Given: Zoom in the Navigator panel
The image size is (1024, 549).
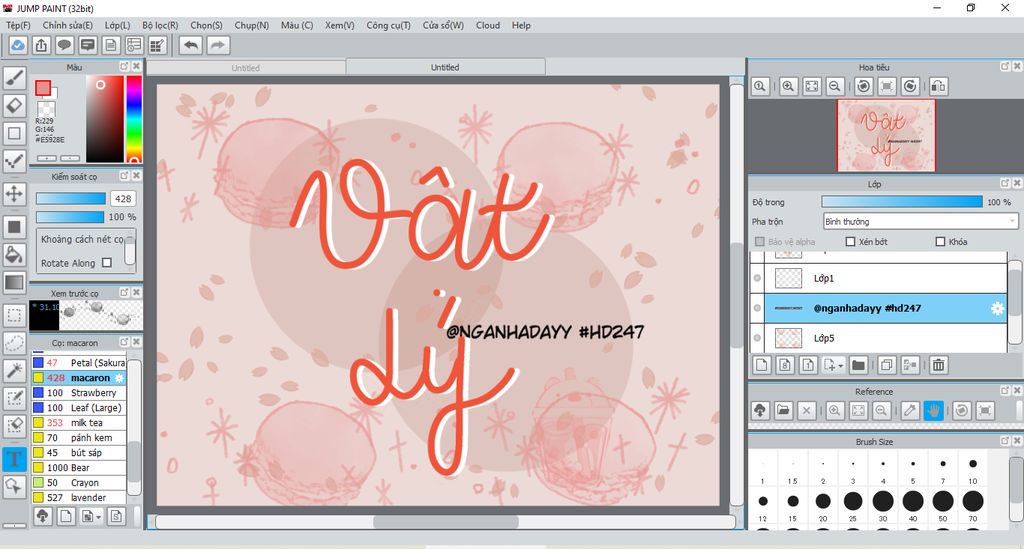Looking at the screenshot, I should click(788, 86).
